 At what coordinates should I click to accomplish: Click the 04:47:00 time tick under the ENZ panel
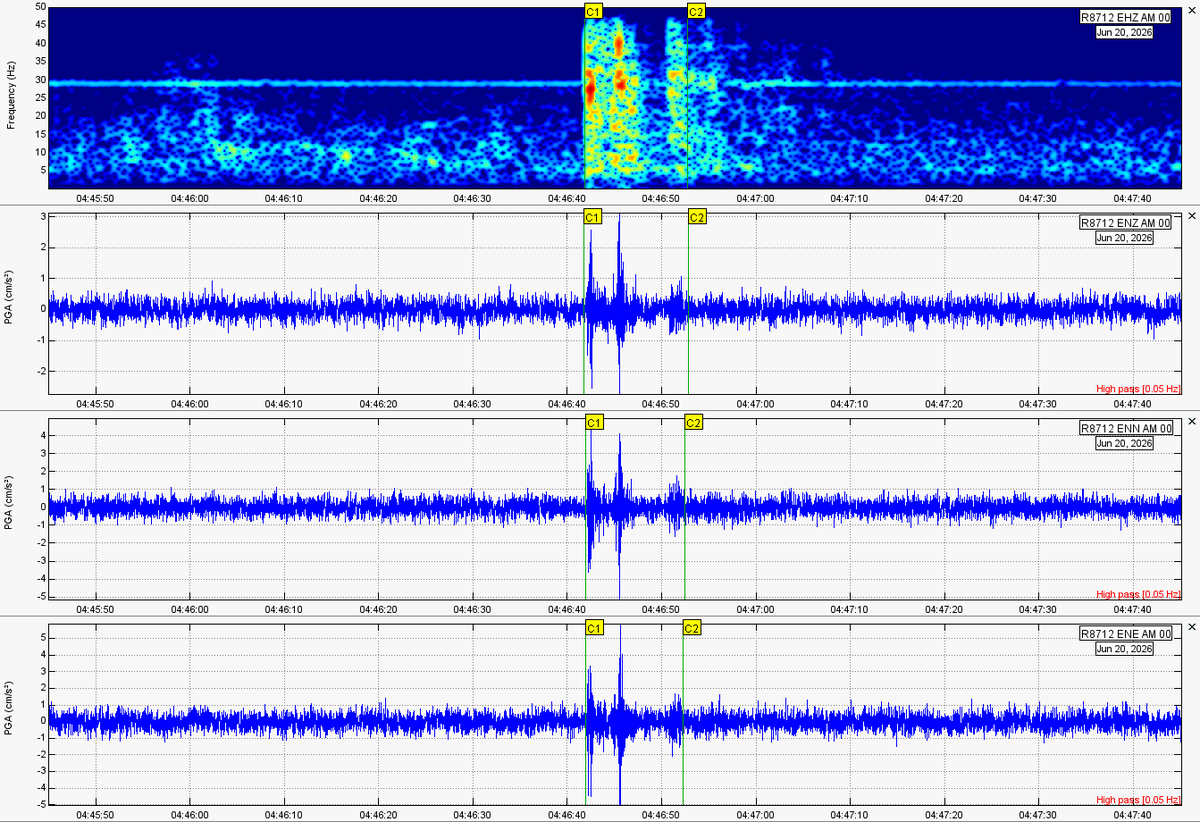[x=755, y=404]
